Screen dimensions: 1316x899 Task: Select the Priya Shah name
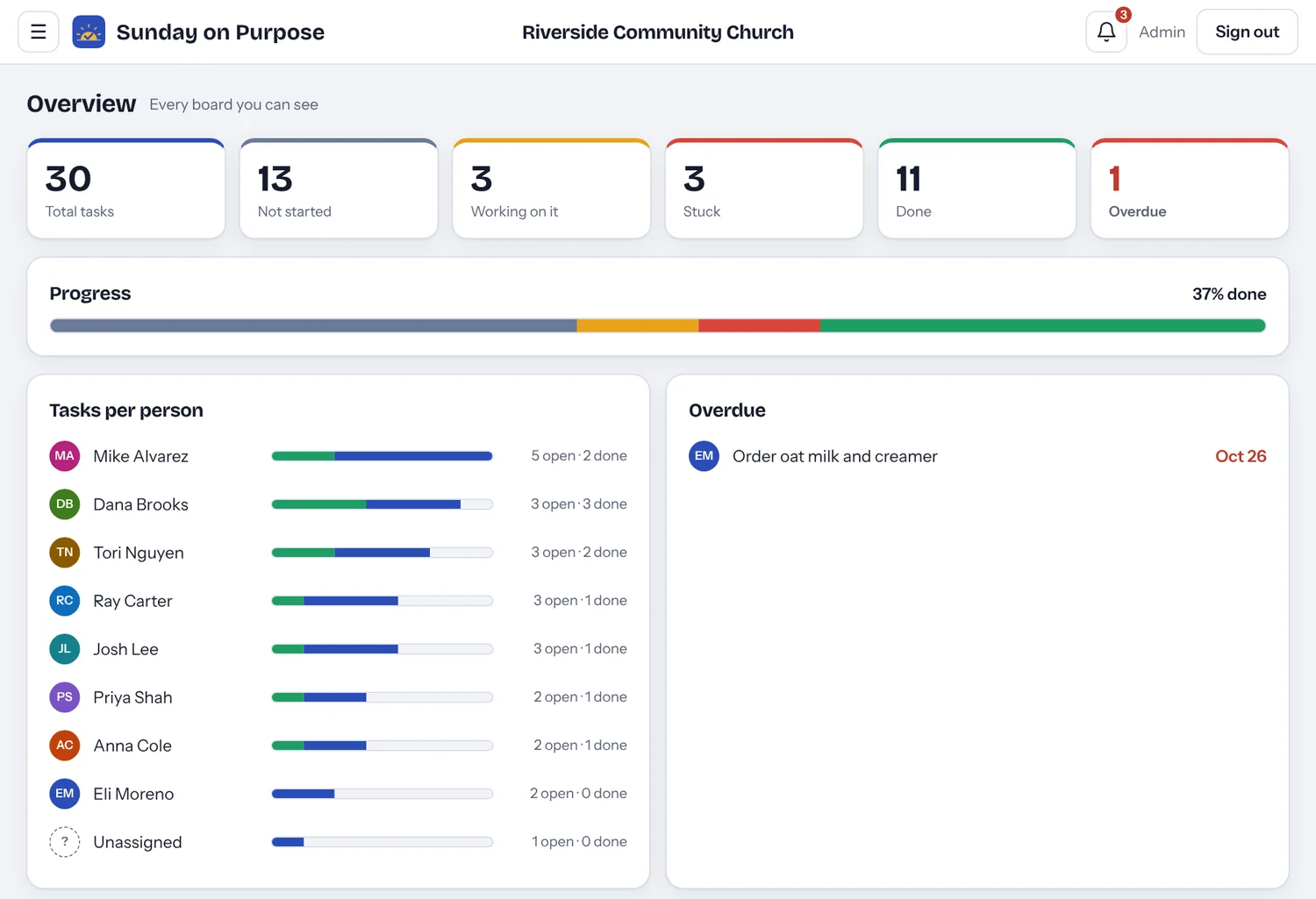coord(133,697)
